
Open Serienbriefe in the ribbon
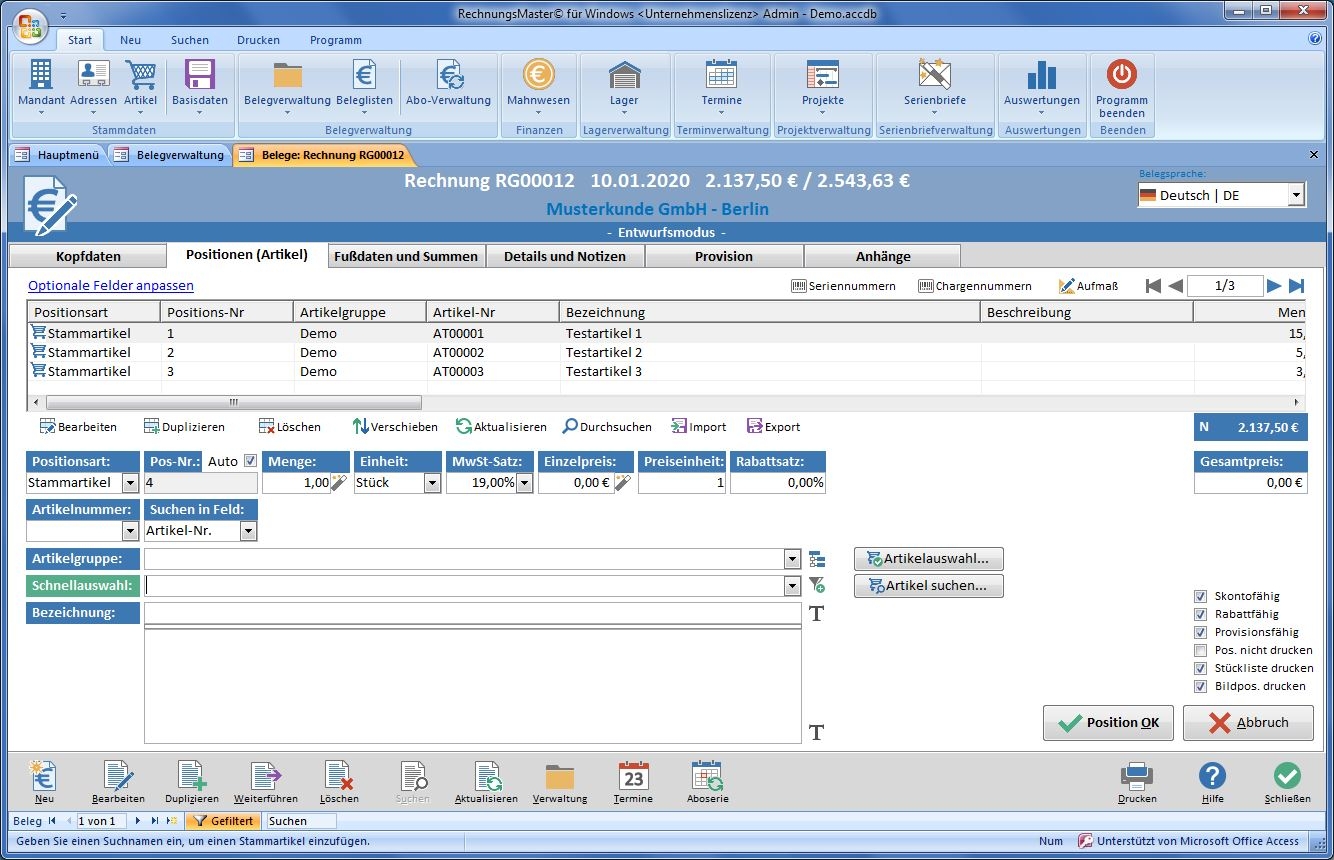point(934,76)
